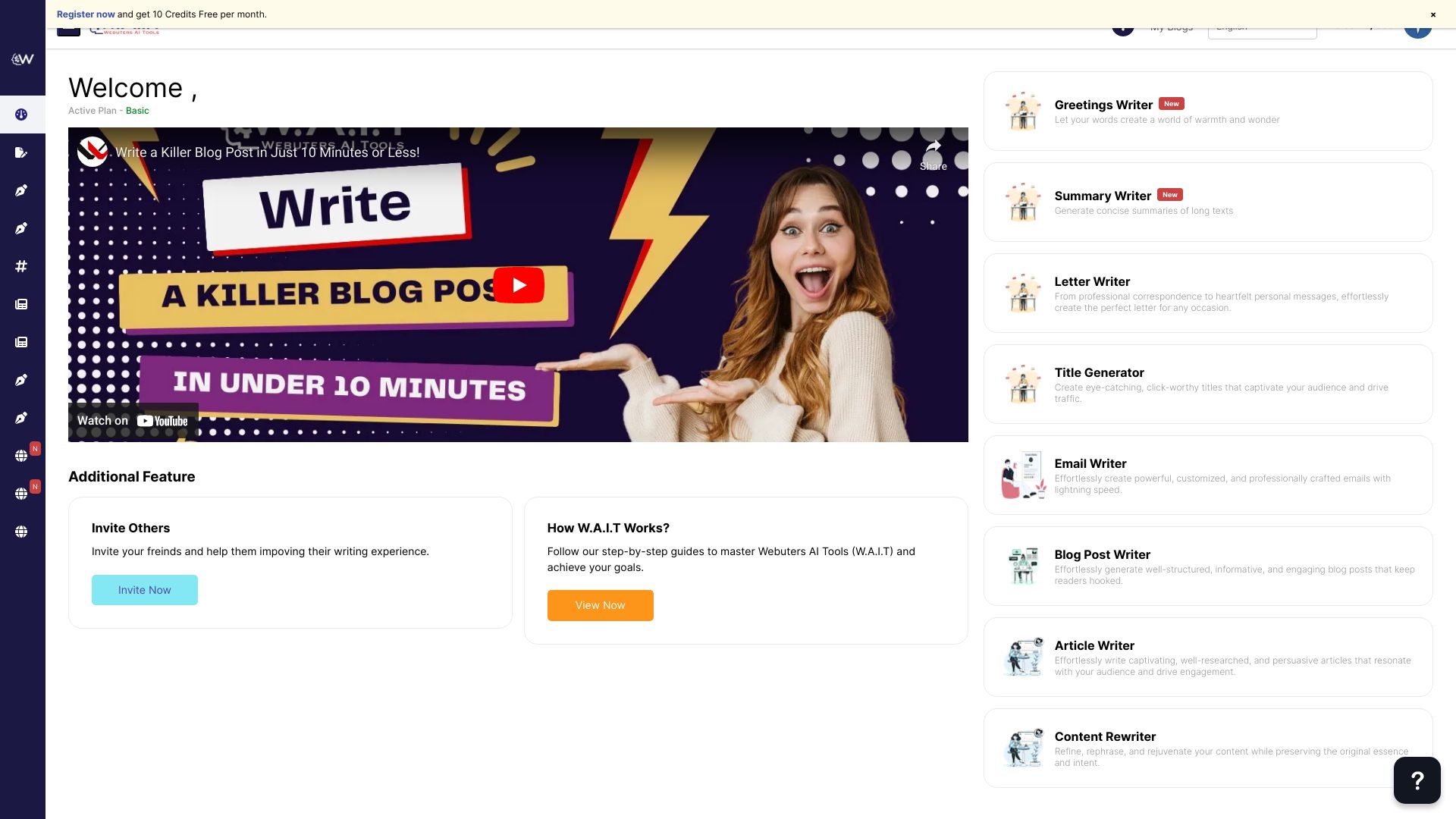Image resolution: width=1456 pixels, height=819 pixels.
Task: Open Greetings Writer tool title
Action: [1103, 105]
